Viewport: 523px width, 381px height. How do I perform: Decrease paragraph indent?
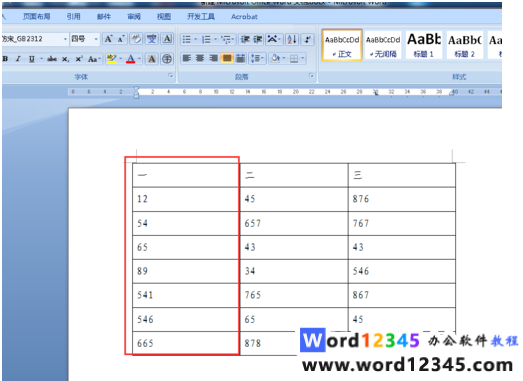point(245,40)
